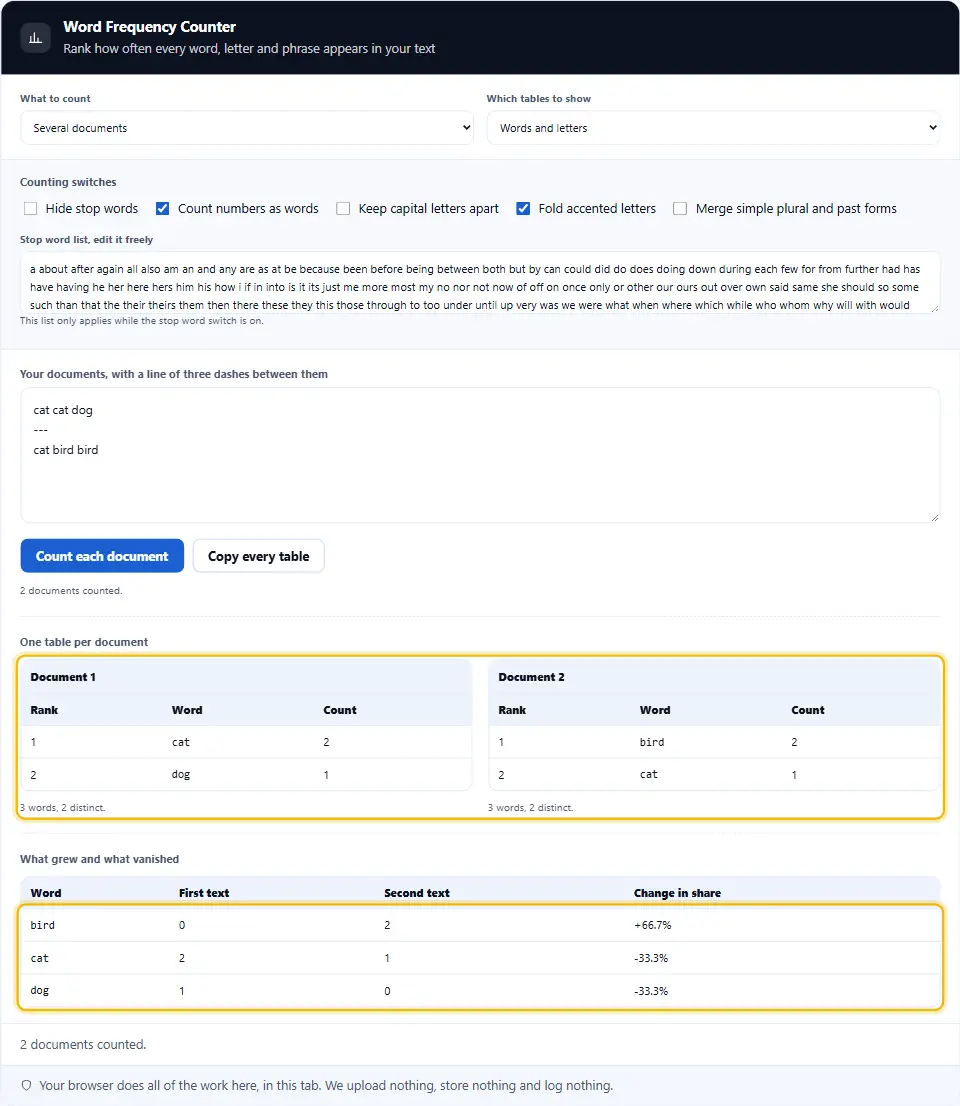Click the Copy every table button

pyautogui.click(x=258, y=556)
